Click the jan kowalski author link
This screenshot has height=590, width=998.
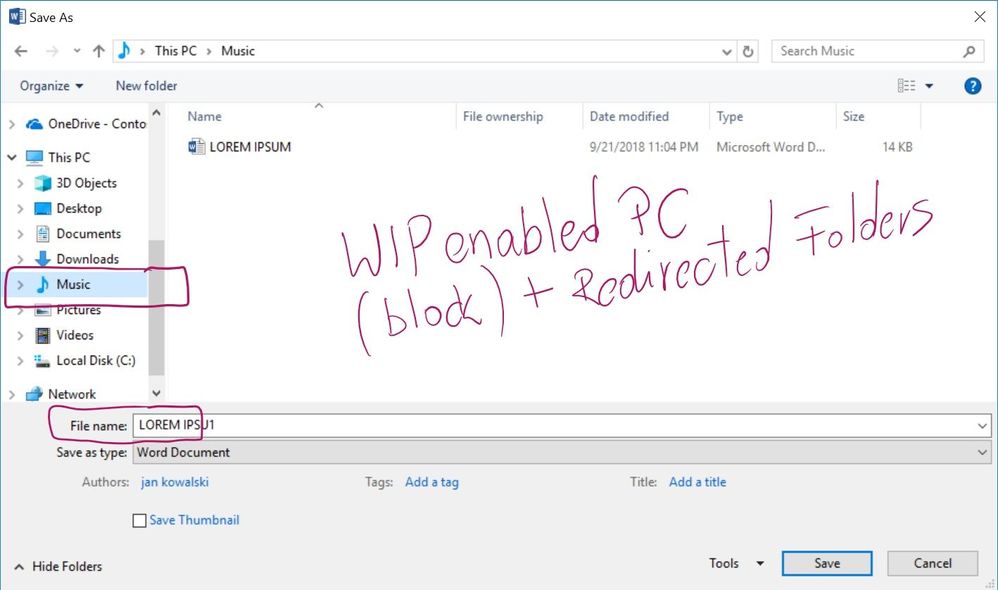pos(174,482)
